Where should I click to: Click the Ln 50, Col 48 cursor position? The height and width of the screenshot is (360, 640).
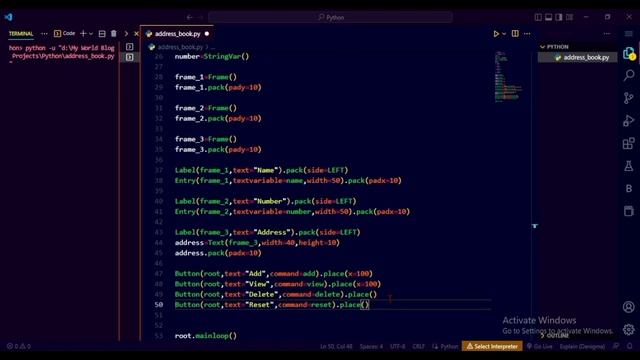click(x=336, y=346)
